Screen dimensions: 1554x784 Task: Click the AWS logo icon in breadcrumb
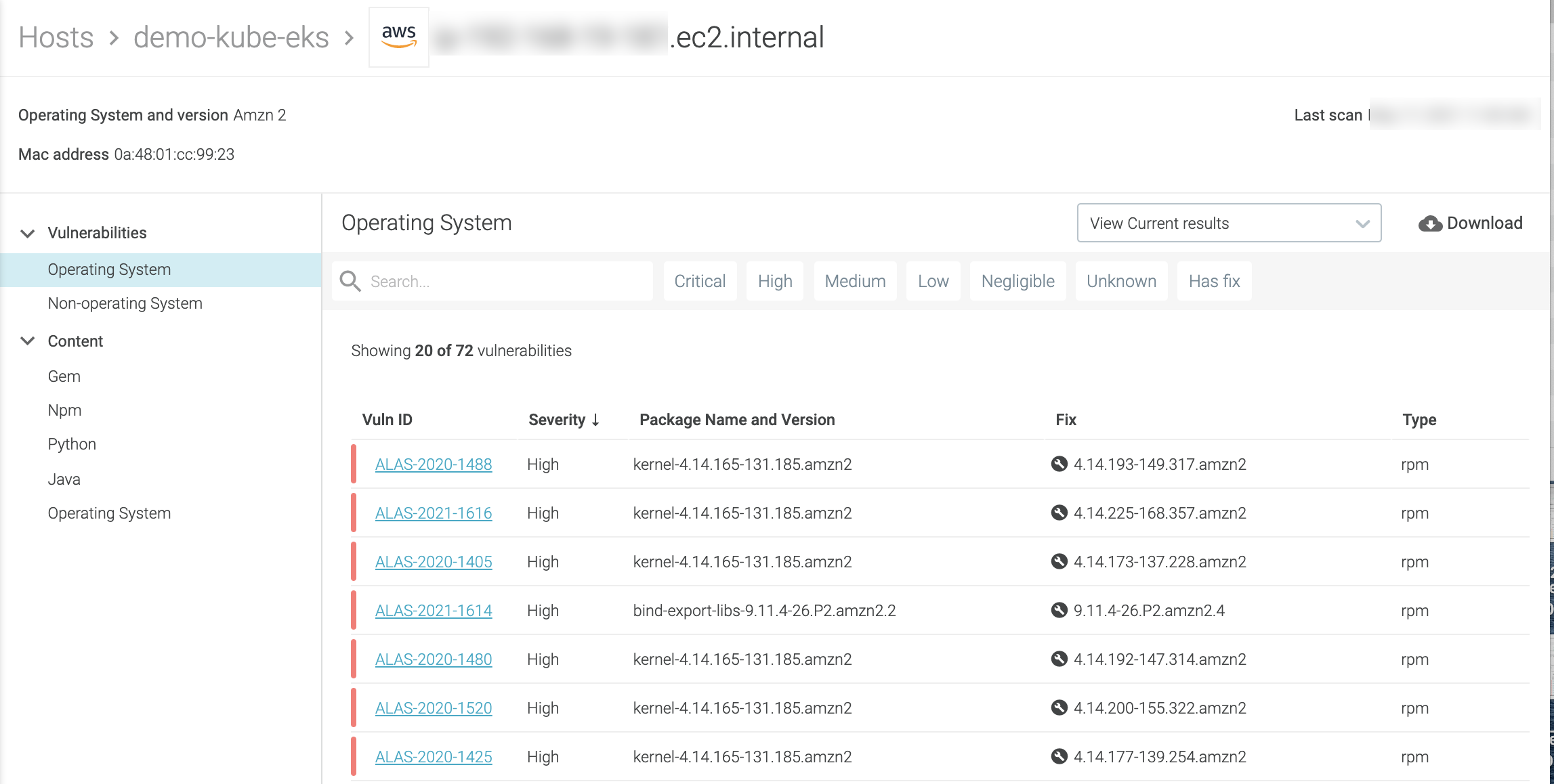(x=398, y=37)
